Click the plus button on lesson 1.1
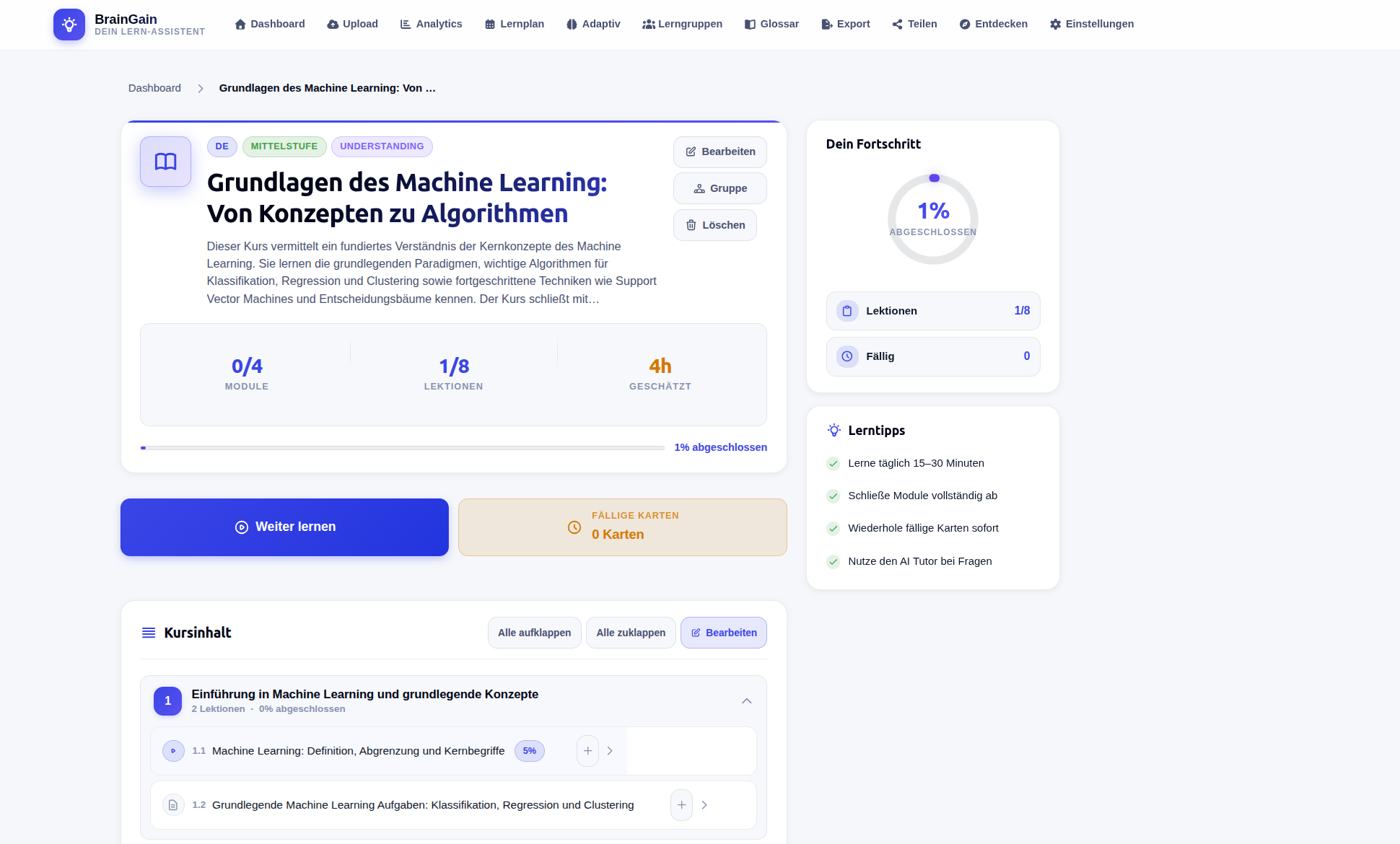Image resolution: width=1400 pixels, height=844 pixels. point(588,751)
